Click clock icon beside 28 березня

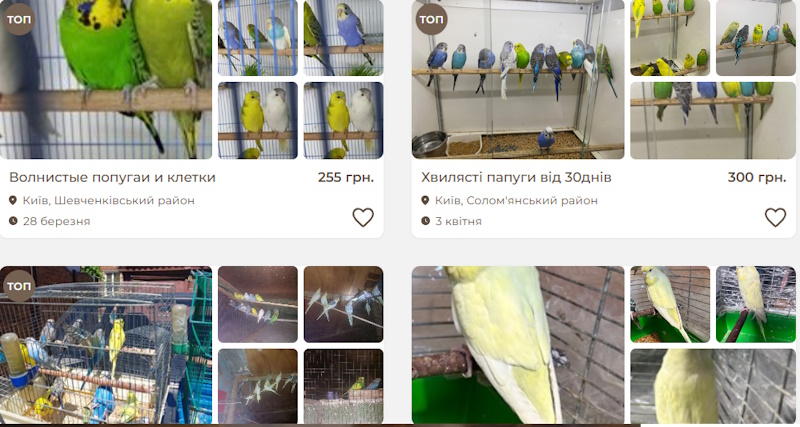point(13,221)
